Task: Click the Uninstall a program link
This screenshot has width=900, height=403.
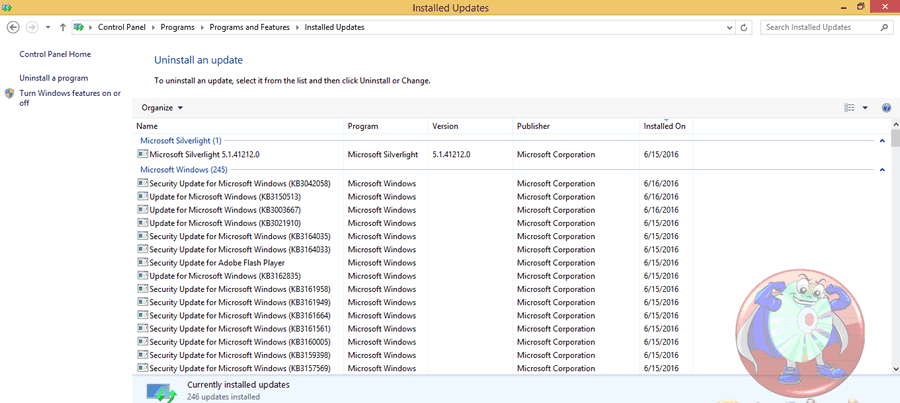Action: (53, 78)
